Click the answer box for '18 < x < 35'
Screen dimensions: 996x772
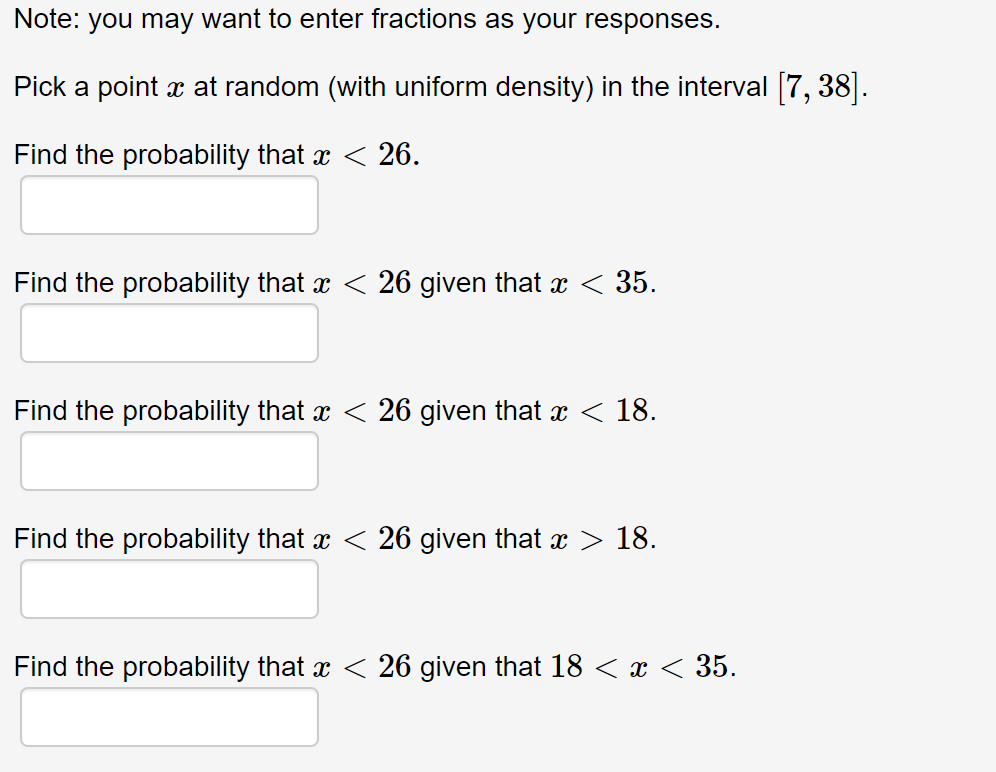(168, 717)
